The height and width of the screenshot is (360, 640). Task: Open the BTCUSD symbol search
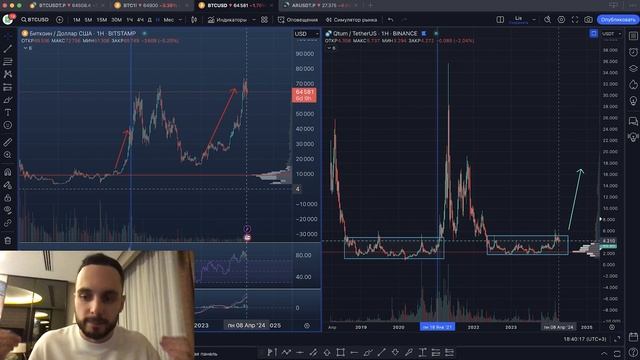click(x=35, y=20)
